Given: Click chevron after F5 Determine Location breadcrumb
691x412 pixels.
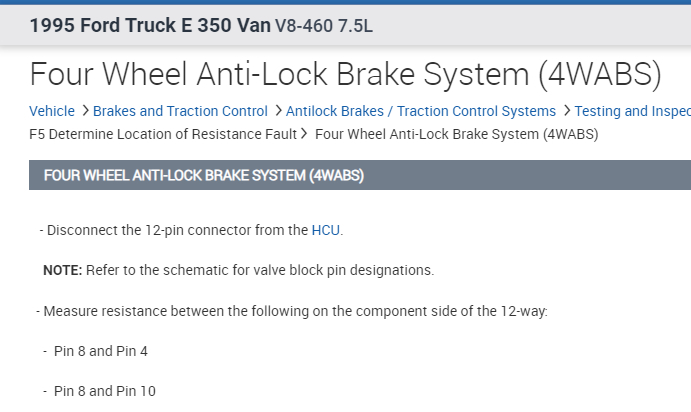Looking at the screenshot, I should coord(305,133).
